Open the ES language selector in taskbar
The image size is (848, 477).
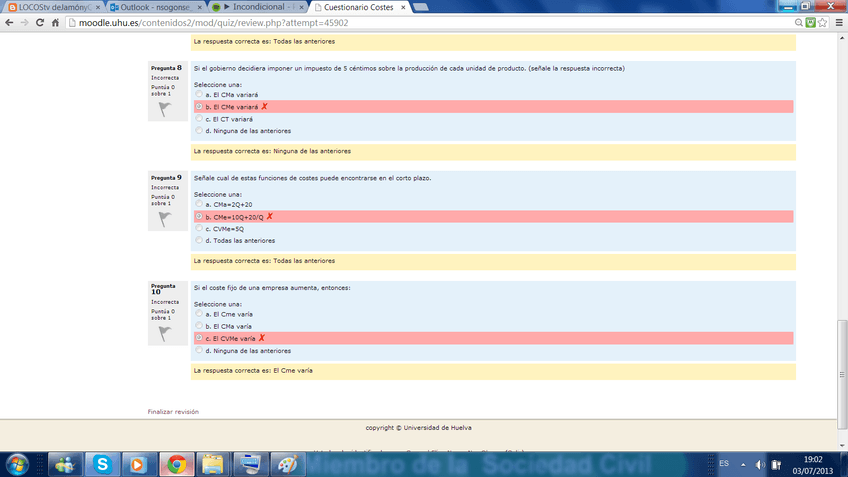click(x=724, y=463)
